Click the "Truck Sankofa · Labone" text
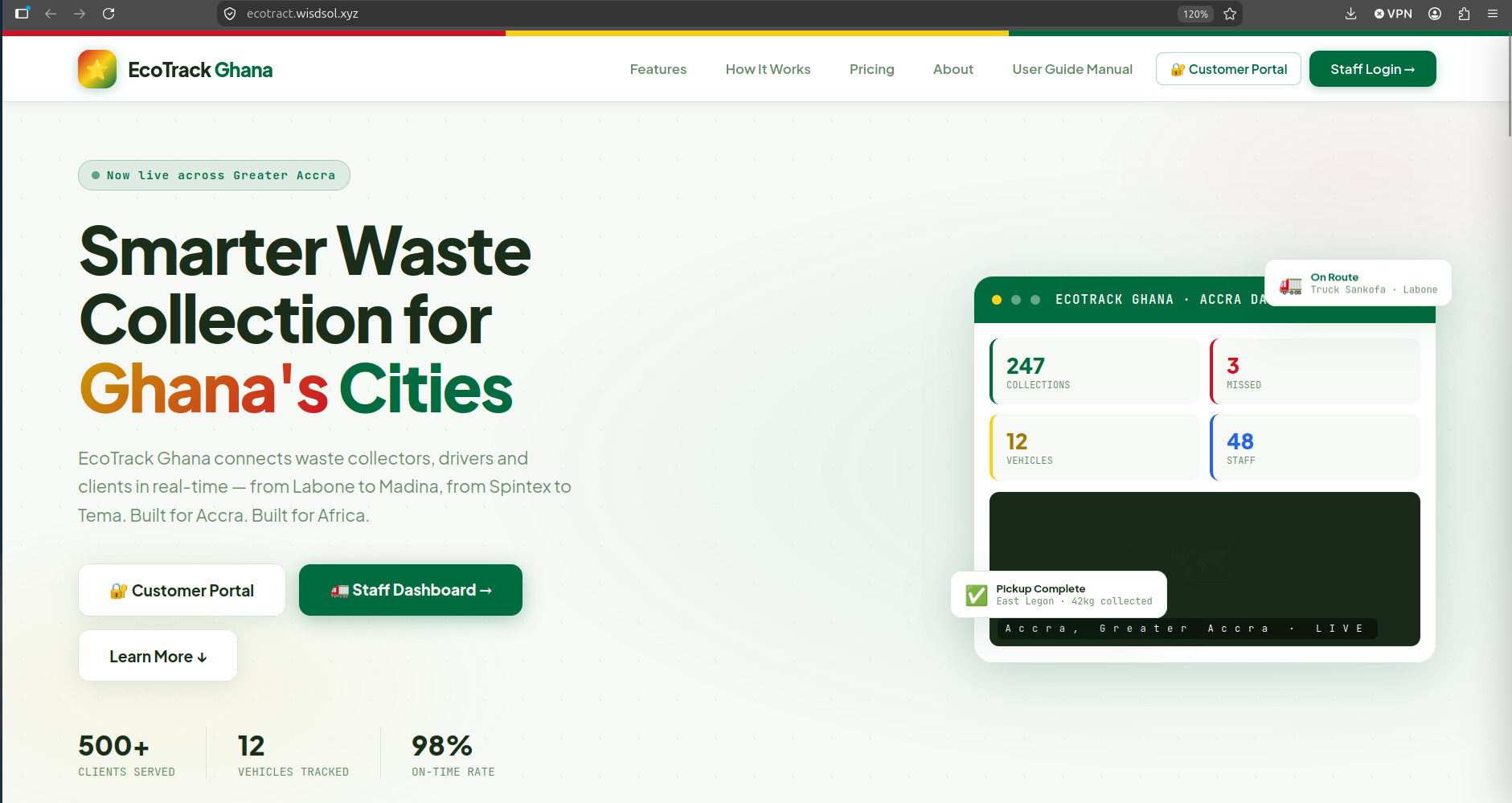 (x=1374, y=290)
